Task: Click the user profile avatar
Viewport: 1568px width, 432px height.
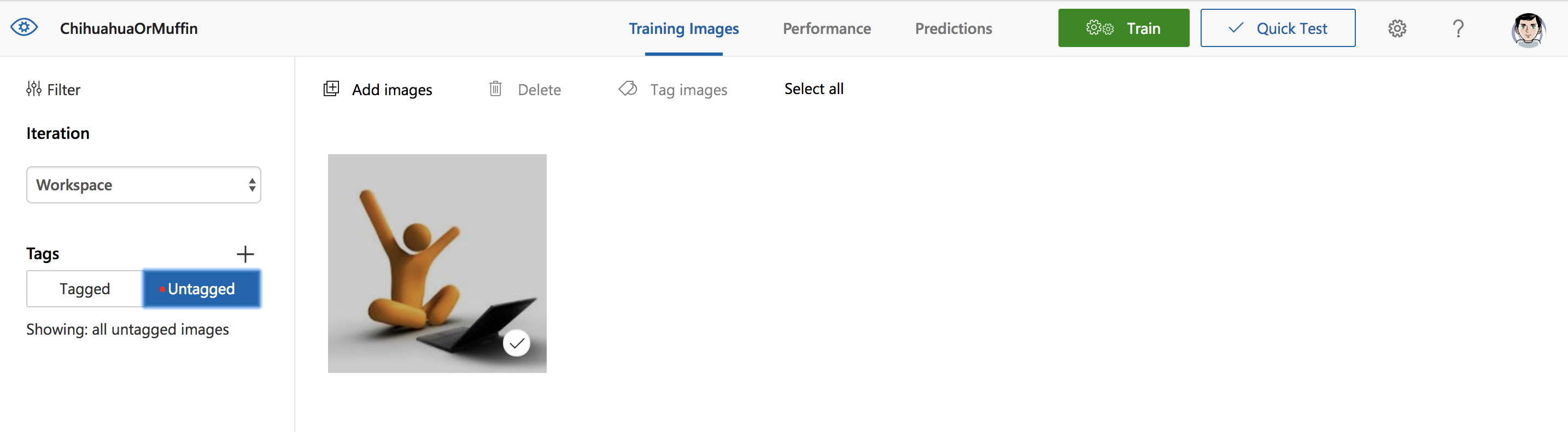Action: coord(1527,29)
